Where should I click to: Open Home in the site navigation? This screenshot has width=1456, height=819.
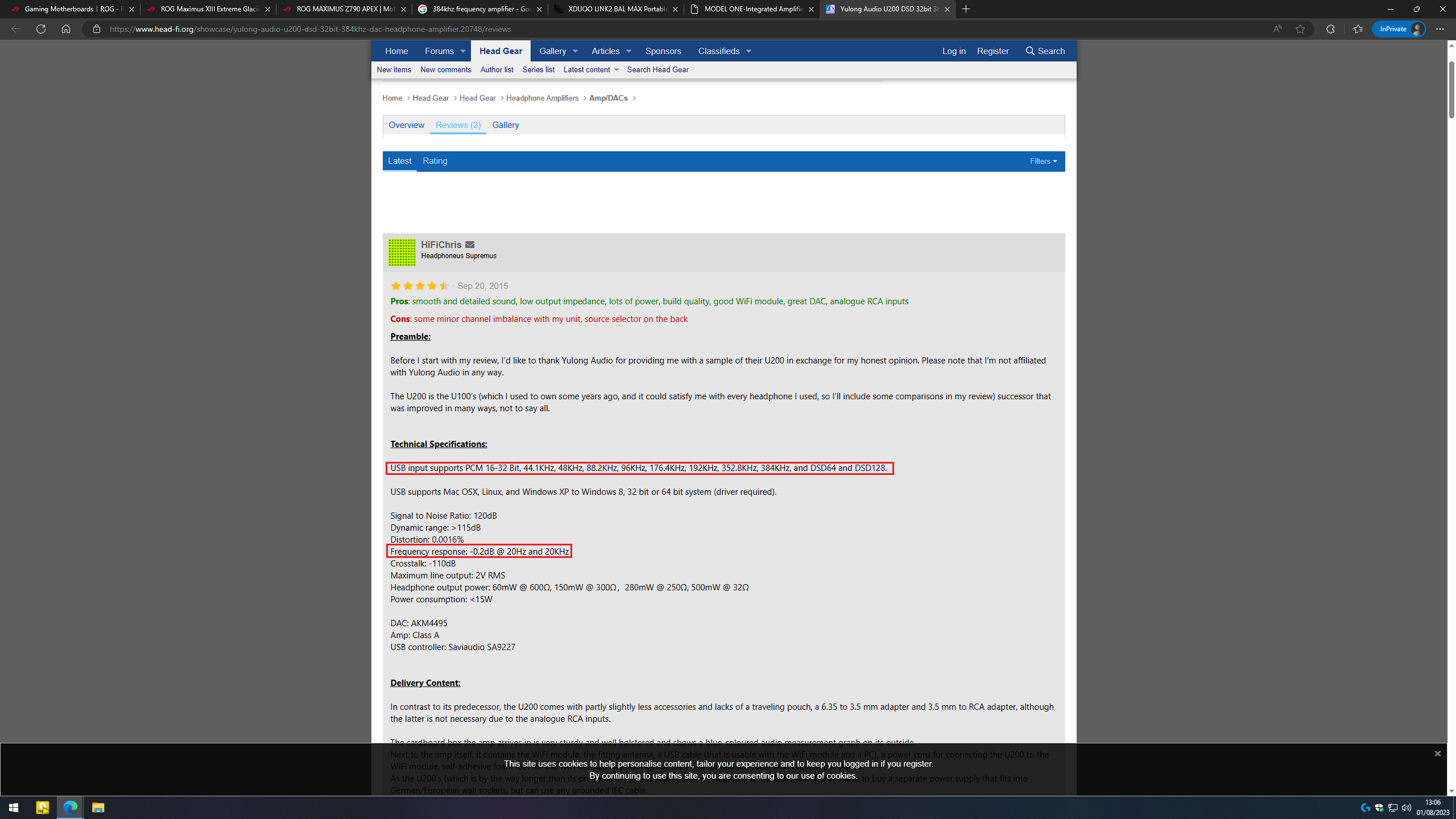pos(396,51)
